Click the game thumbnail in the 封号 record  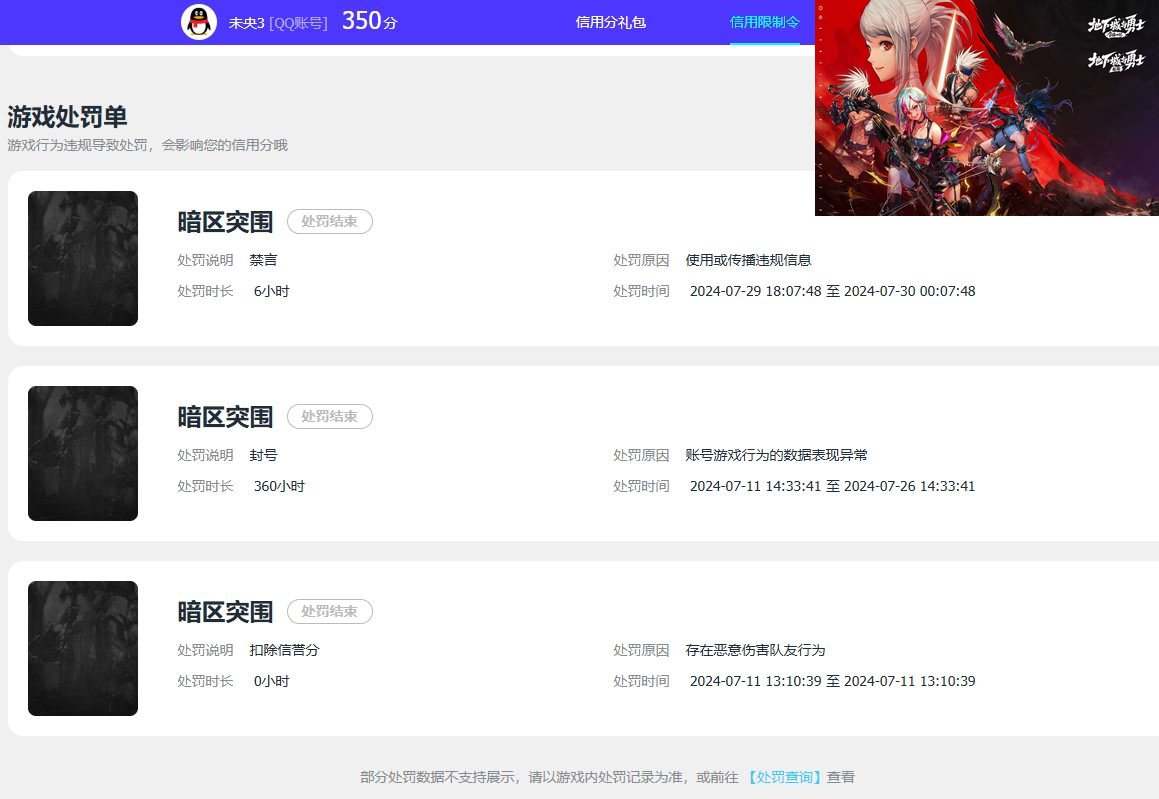click(x=83, y=453)
